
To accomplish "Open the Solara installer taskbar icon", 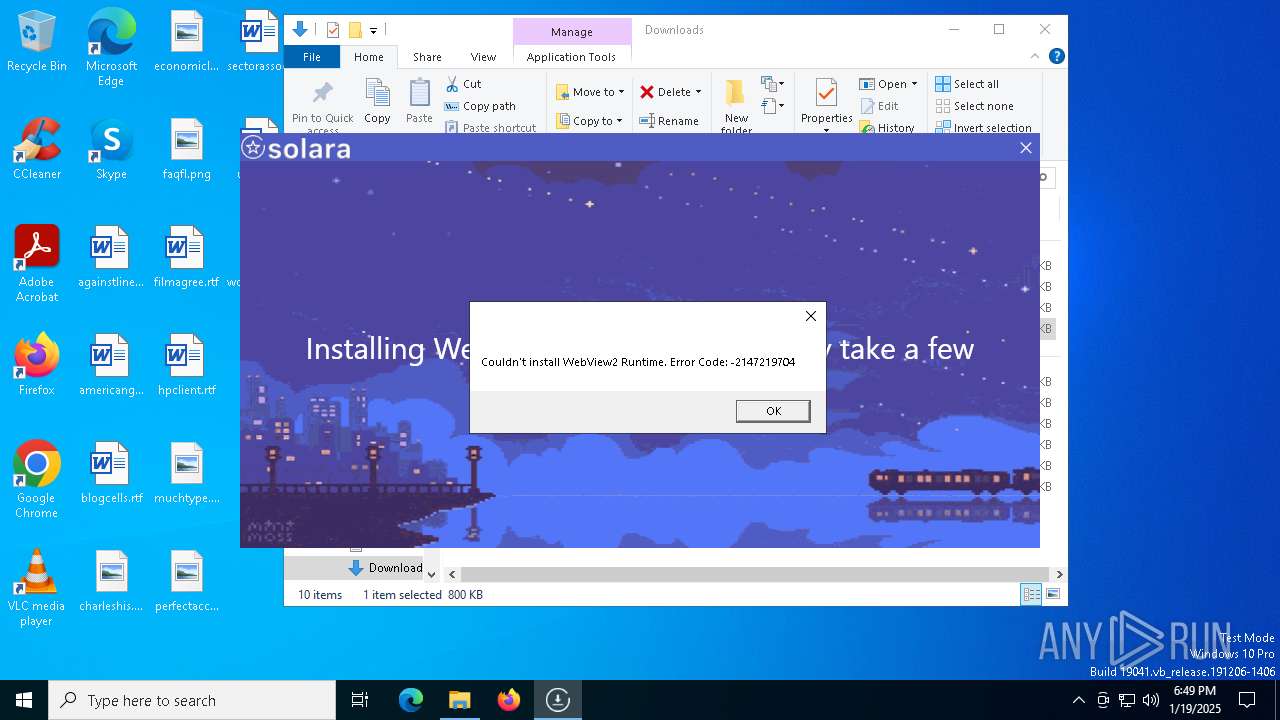I will point(557,700).
